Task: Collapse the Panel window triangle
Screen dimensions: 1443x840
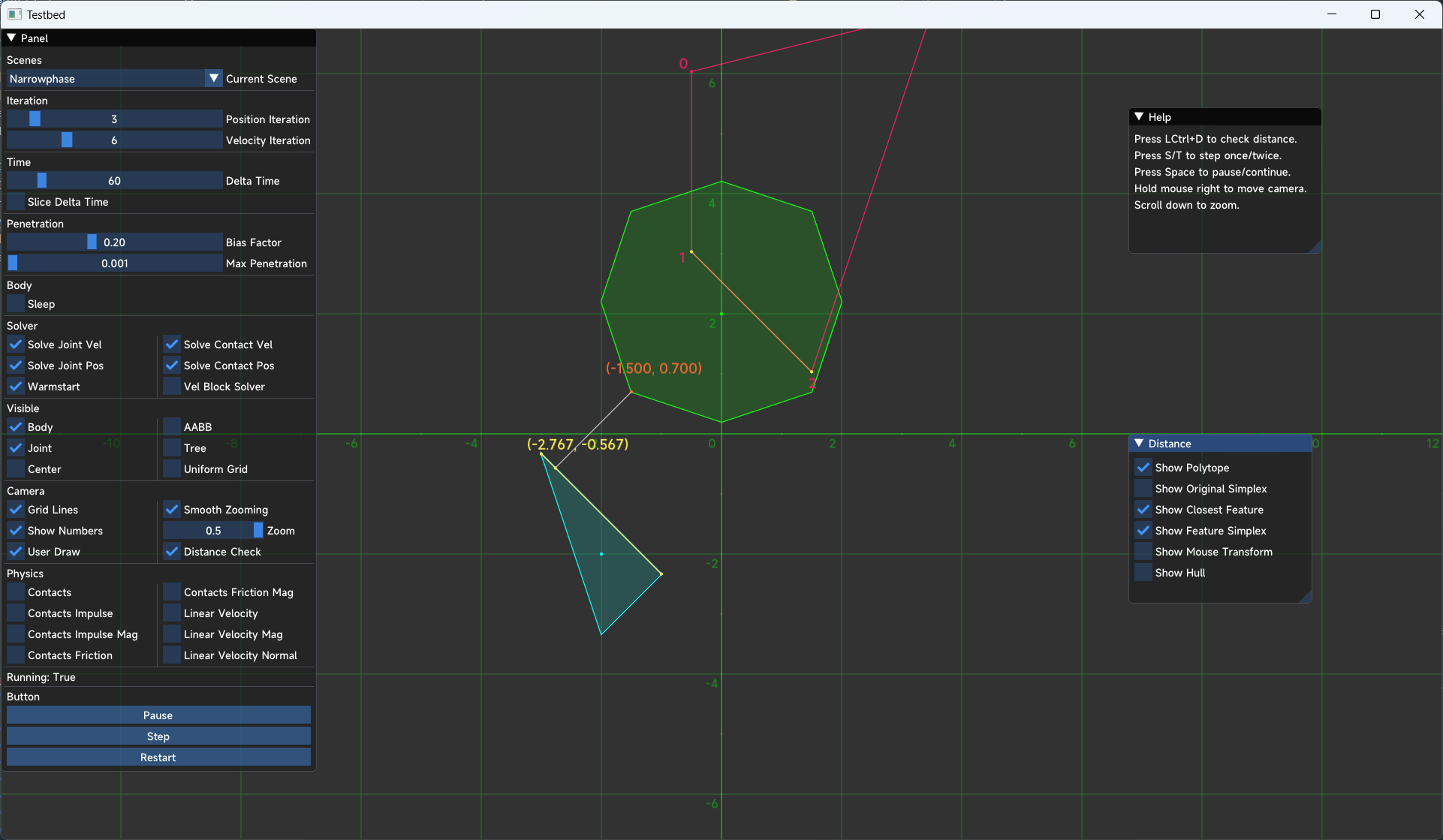Action: coord(11,38)
